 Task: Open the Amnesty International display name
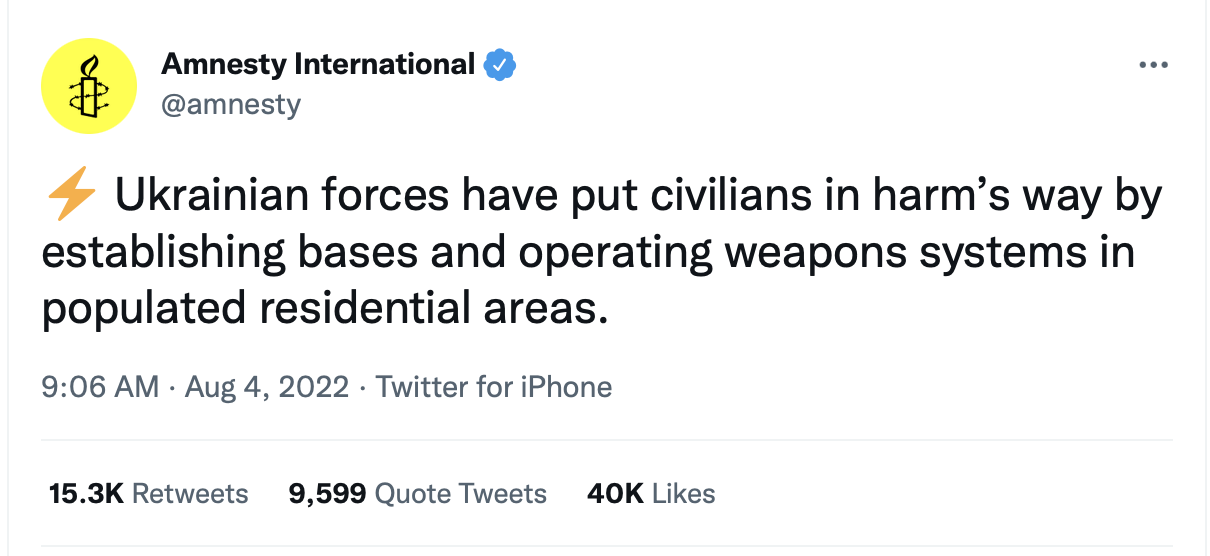(x=318, y=65)
